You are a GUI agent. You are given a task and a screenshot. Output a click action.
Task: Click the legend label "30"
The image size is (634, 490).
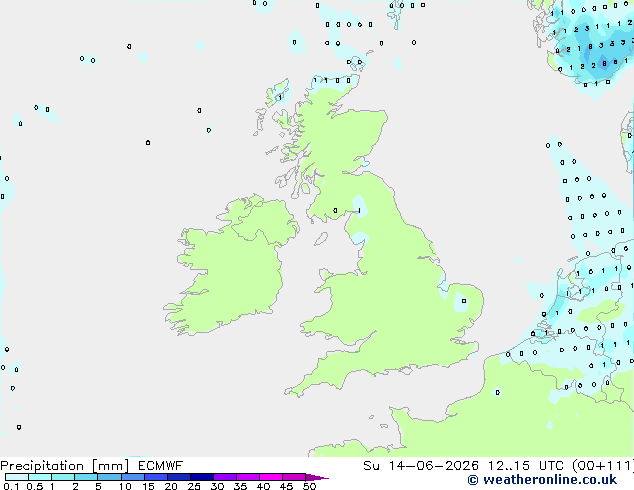coord(217,486)
